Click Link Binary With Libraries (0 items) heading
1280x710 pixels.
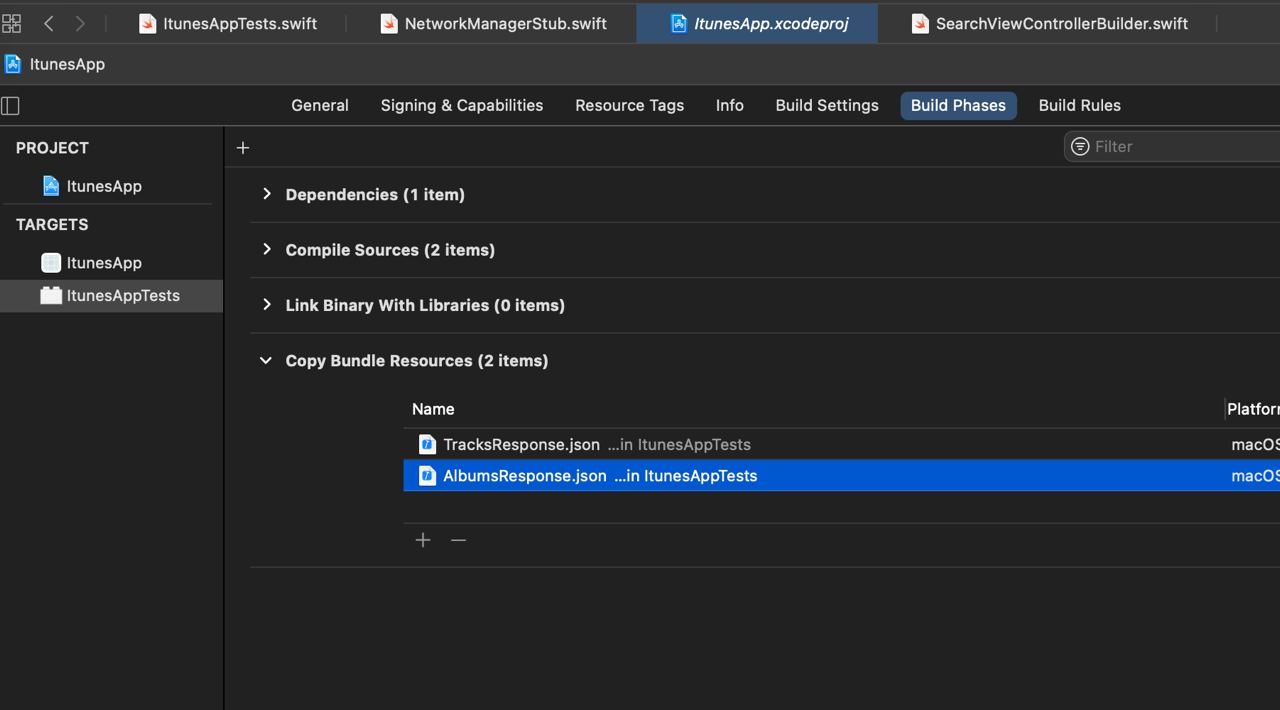[425, 305]
